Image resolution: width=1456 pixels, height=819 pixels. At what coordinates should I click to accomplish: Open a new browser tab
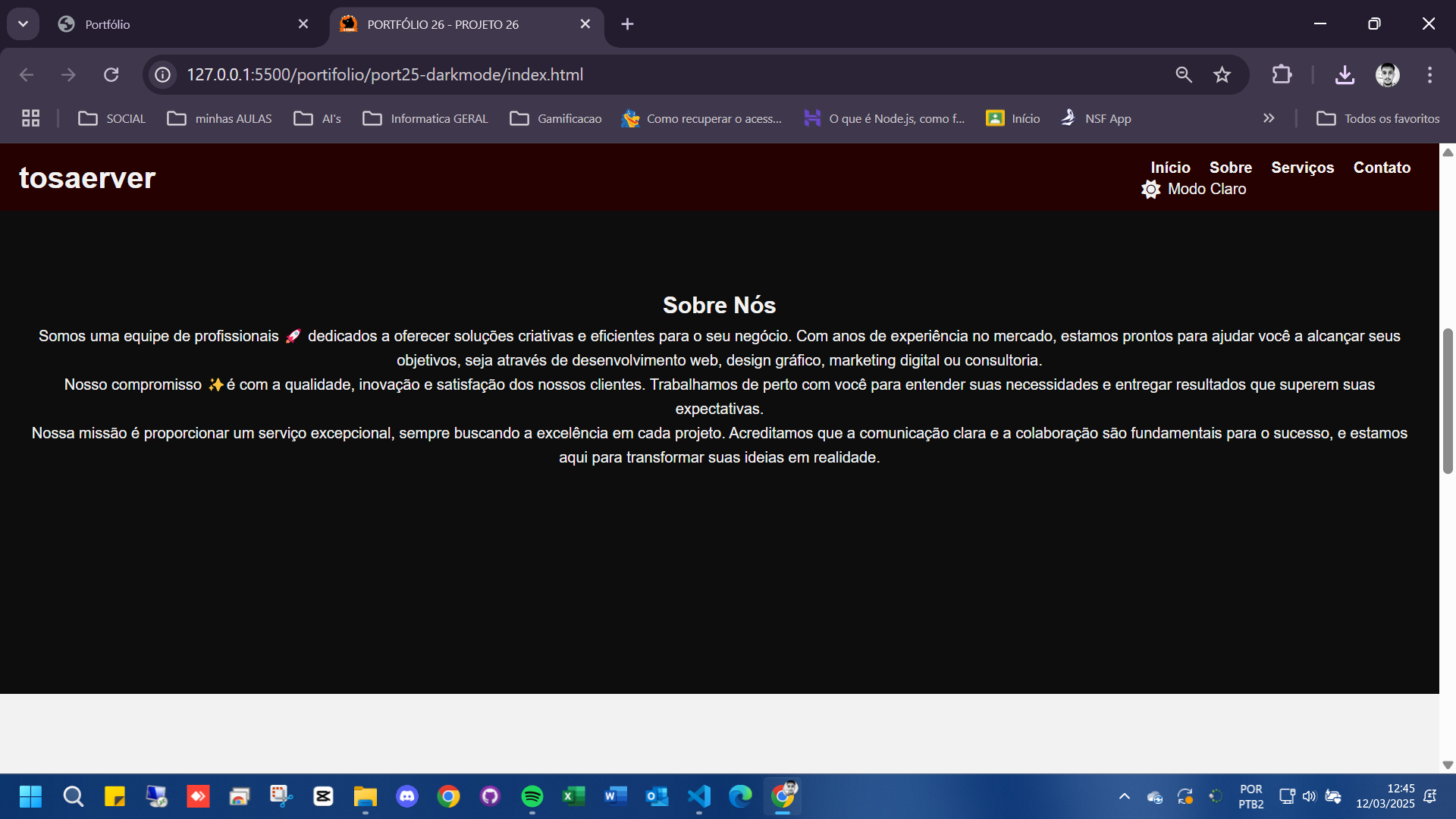[x=627, y=24]
